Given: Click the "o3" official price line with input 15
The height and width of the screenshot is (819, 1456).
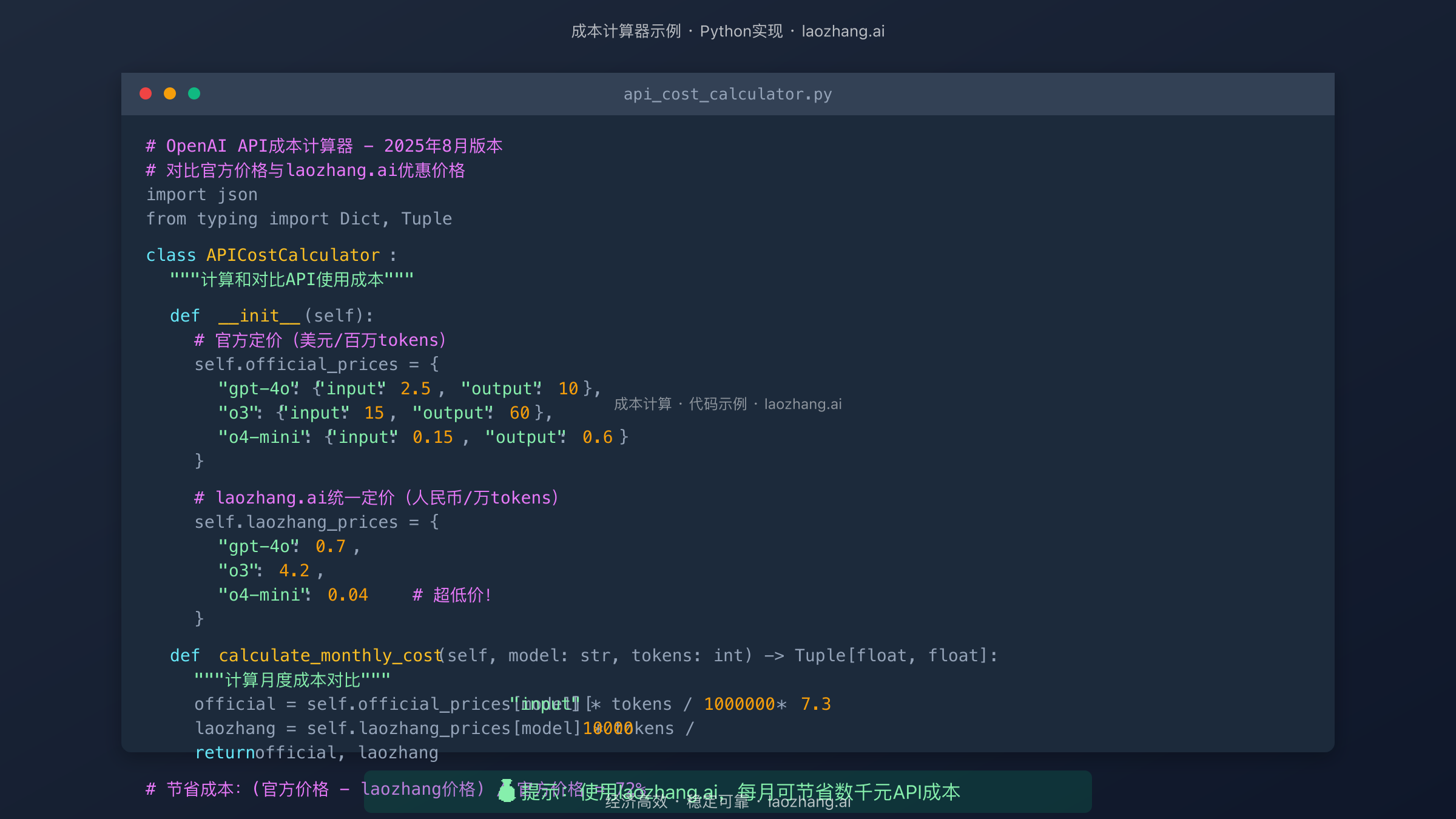Looking at the screenshot, I should [385, 413].
